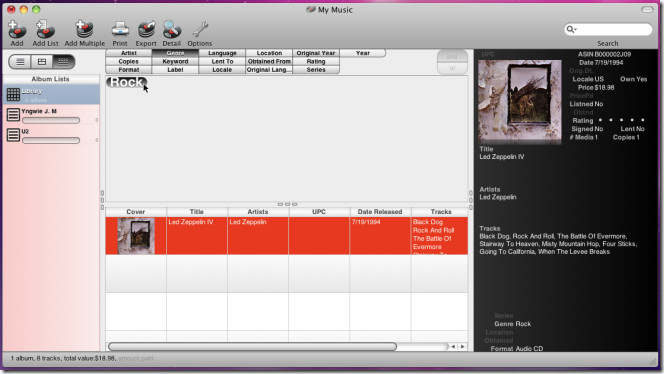Click the scroll right arrow

pyautogui.click(x=463, y=347)
